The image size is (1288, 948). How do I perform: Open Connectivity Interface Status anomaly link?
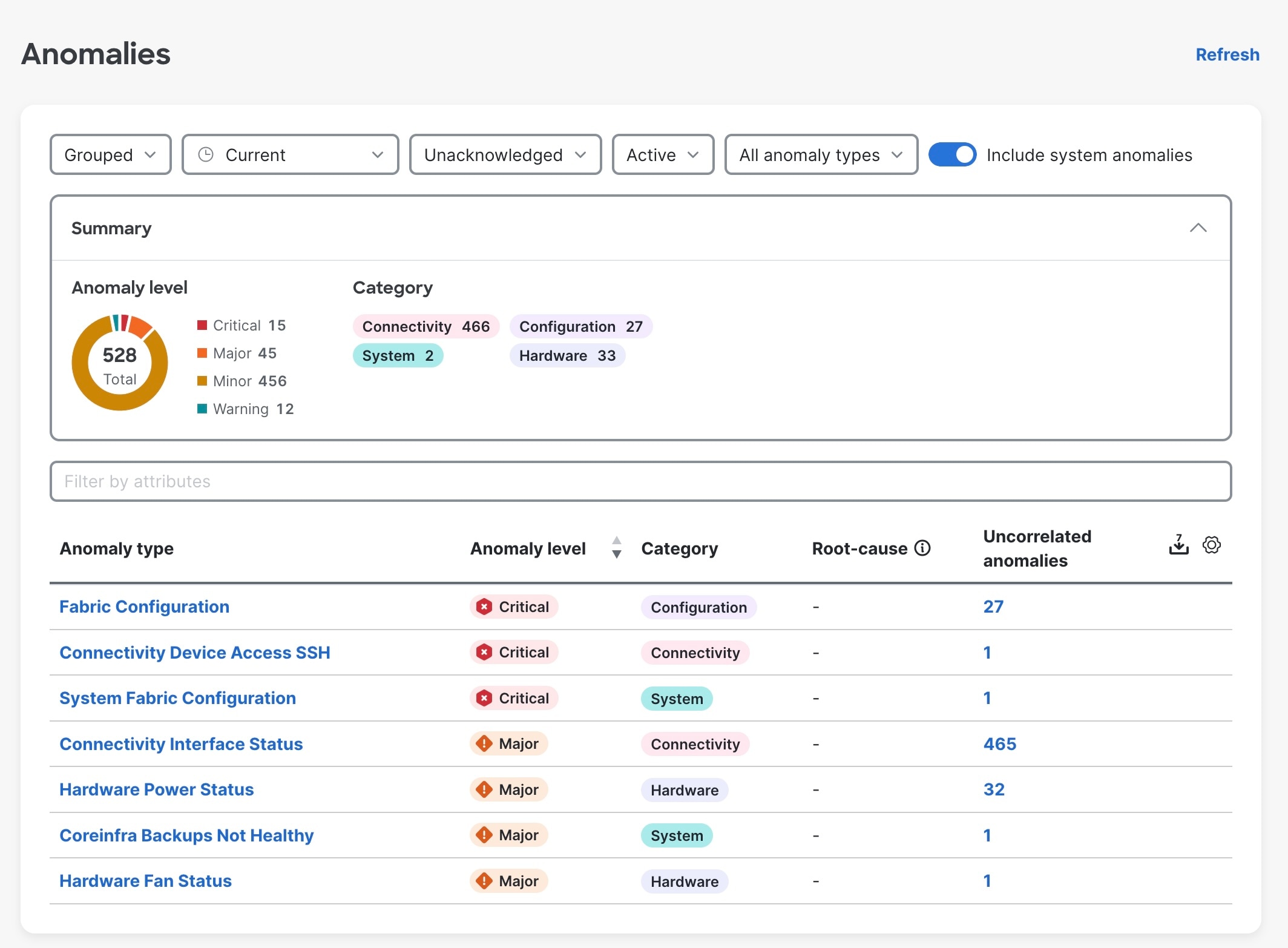[x=181, y=743]
